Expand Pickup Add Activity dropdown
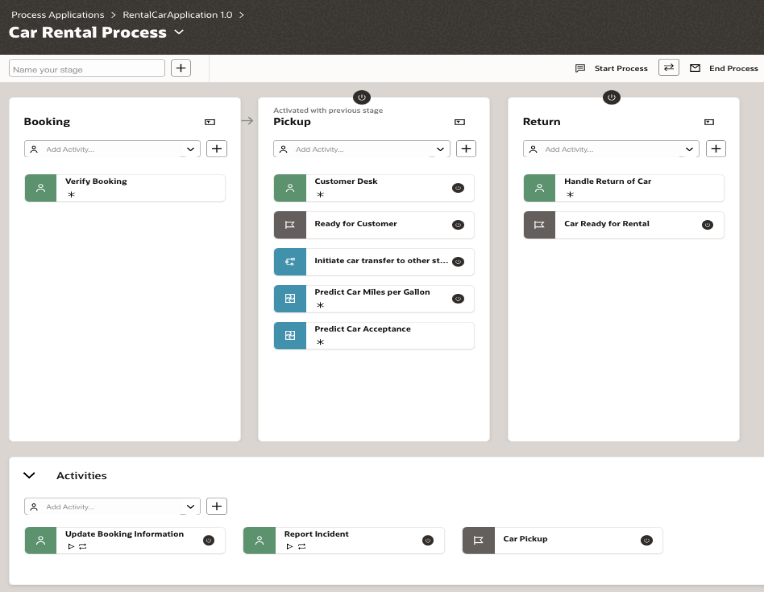 pos(440,149)
